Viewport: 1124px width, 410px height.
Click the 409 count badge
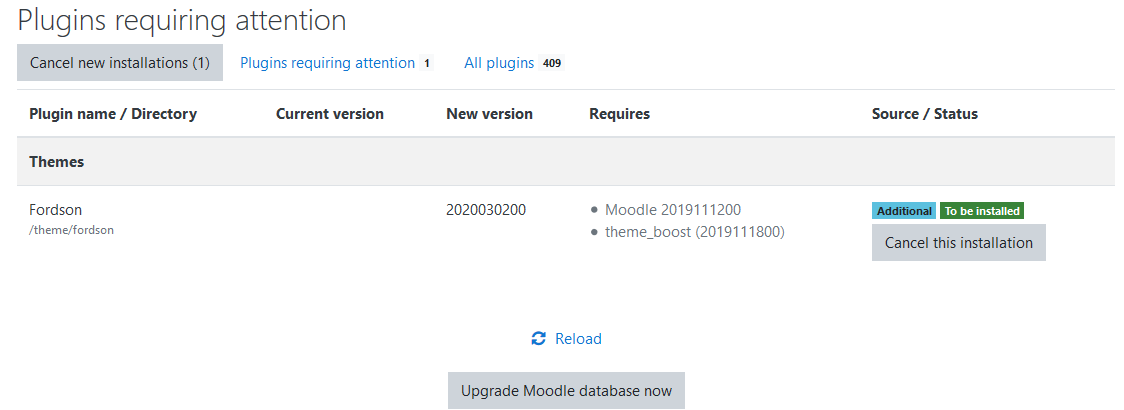(551, 63)
